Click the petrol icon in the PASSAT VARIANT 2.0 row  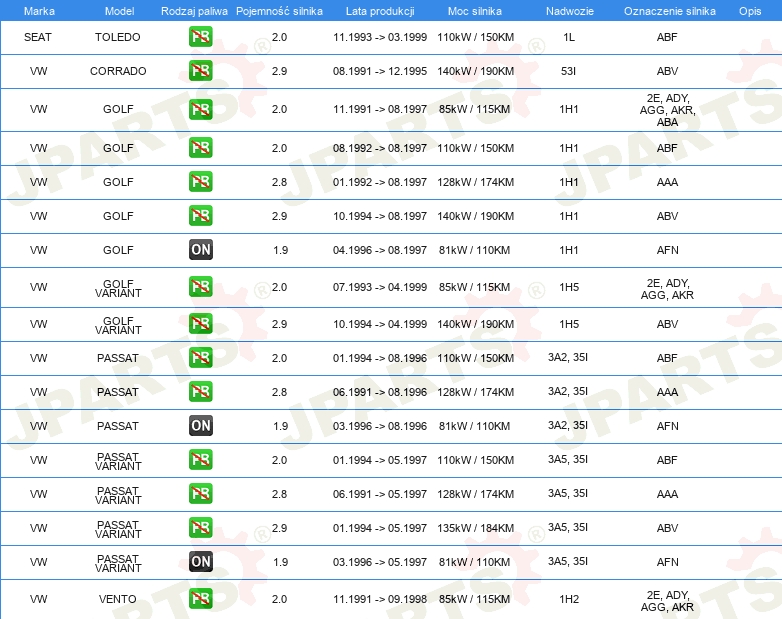tap(200, 459)
